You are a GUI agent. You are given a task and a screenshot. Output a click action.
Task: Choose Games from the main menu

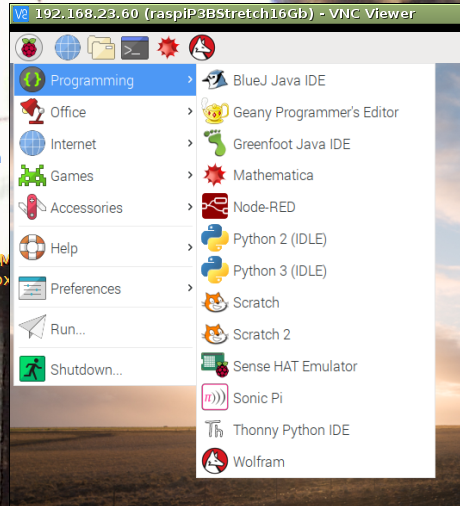pos(105,175)
